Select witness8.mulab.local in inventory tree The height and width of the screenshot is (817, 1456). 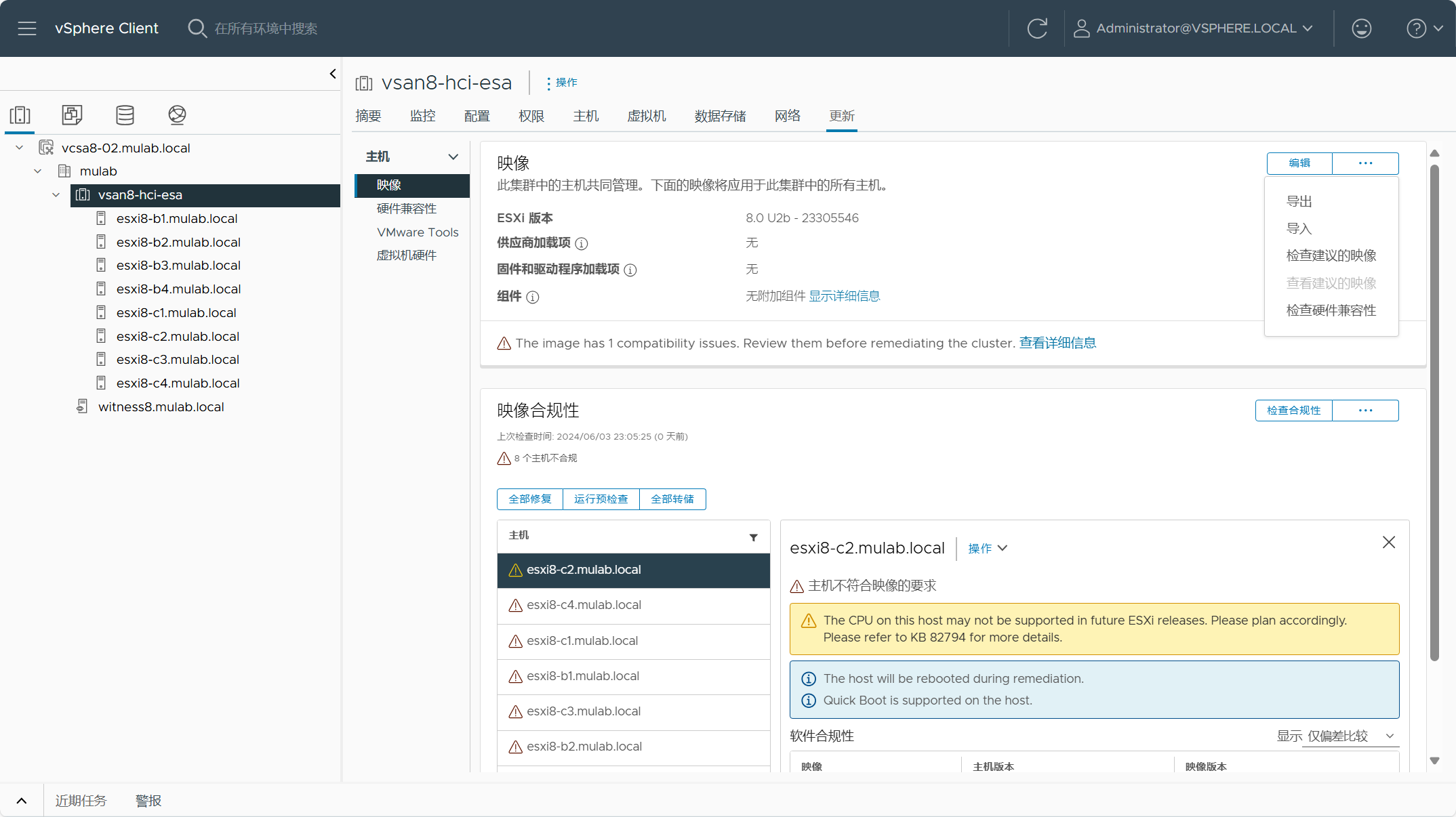(x=161, y=407)
